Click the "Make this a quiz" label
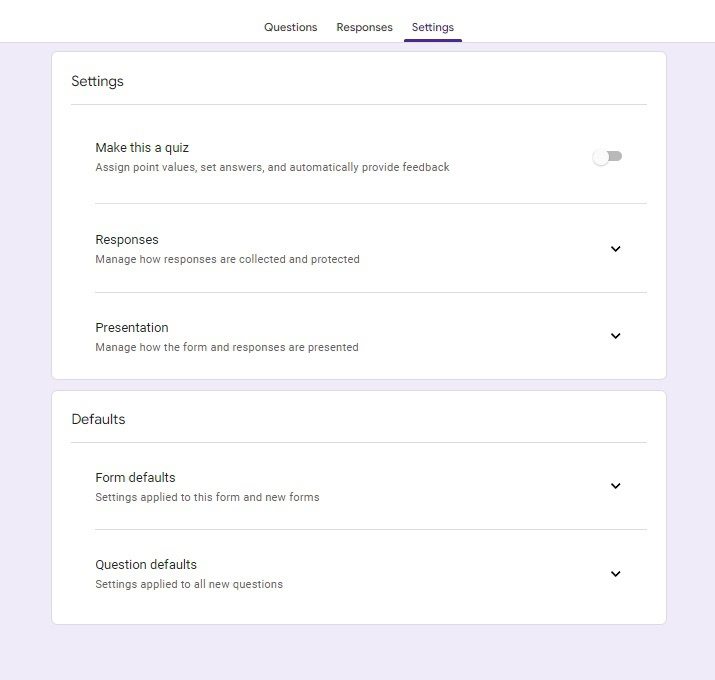Viewport: 715px width, 680px height. coord(142,148)
